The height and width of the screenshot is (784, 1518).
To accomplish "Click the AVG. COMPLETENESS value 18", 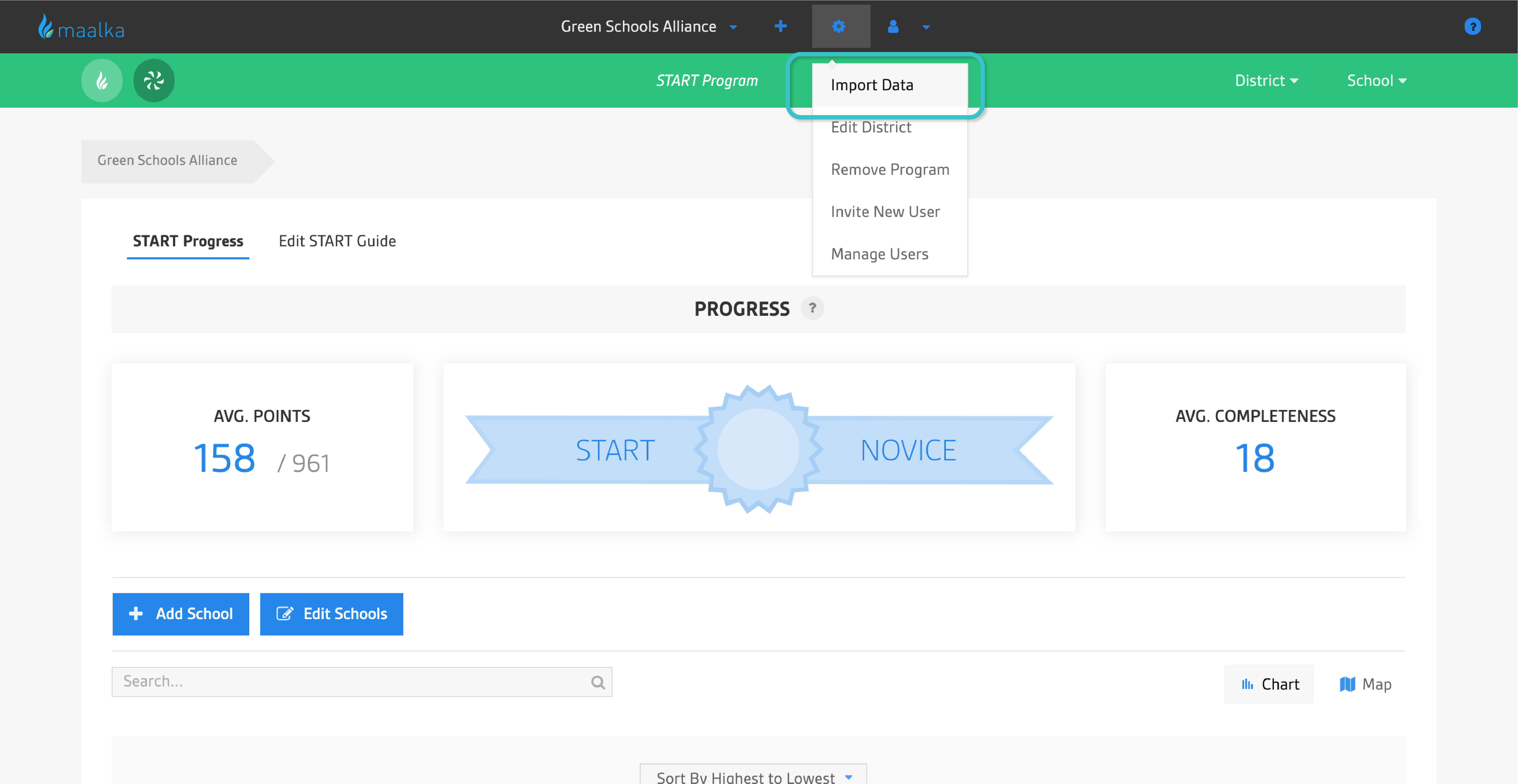I will click(x=1255, y=458).
